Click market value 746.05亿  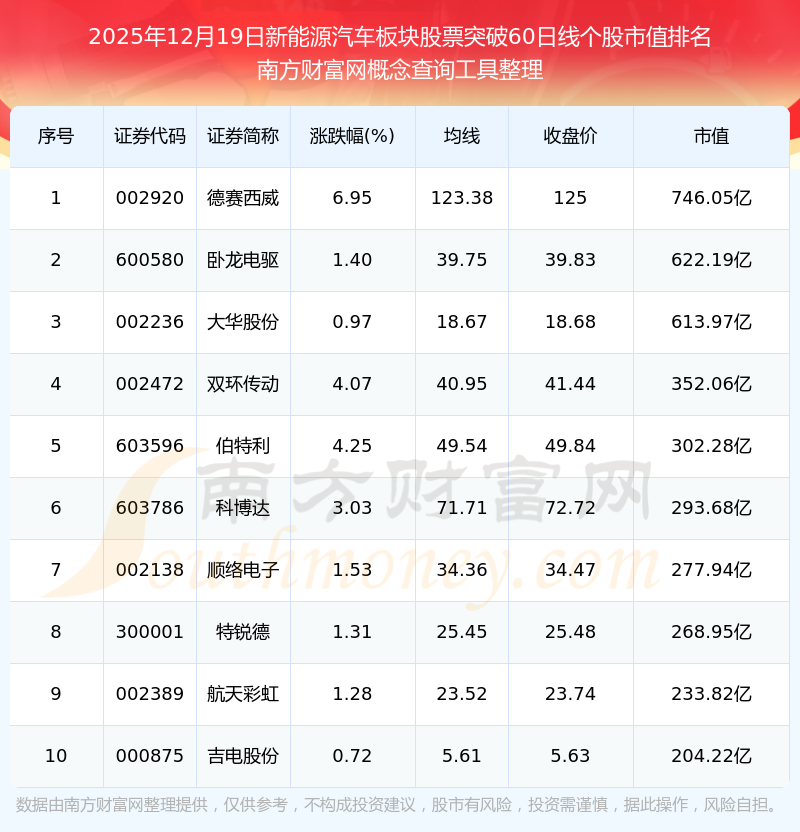pos(711,198)
